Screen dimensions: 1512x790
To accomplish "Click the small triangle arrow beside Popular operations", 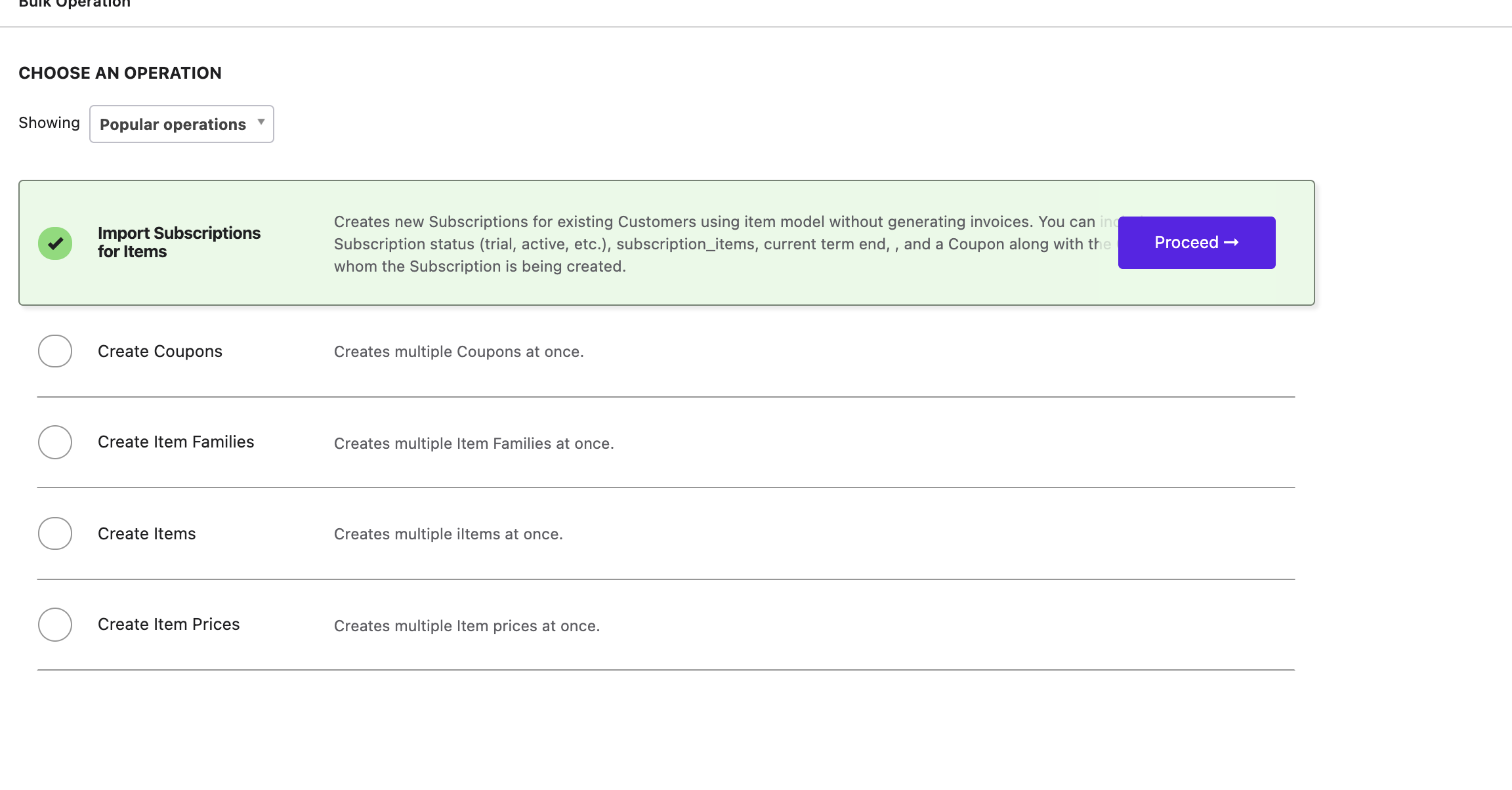I will click(261, 122).
